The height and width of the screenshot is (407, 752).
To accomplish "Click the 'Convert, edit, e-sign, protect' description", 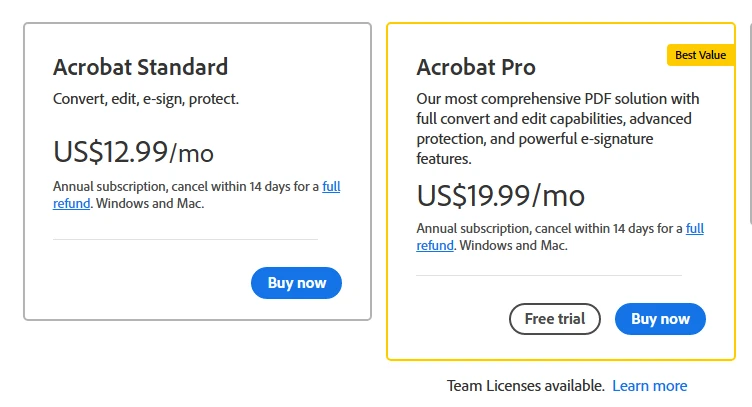I will coord(145,99).
